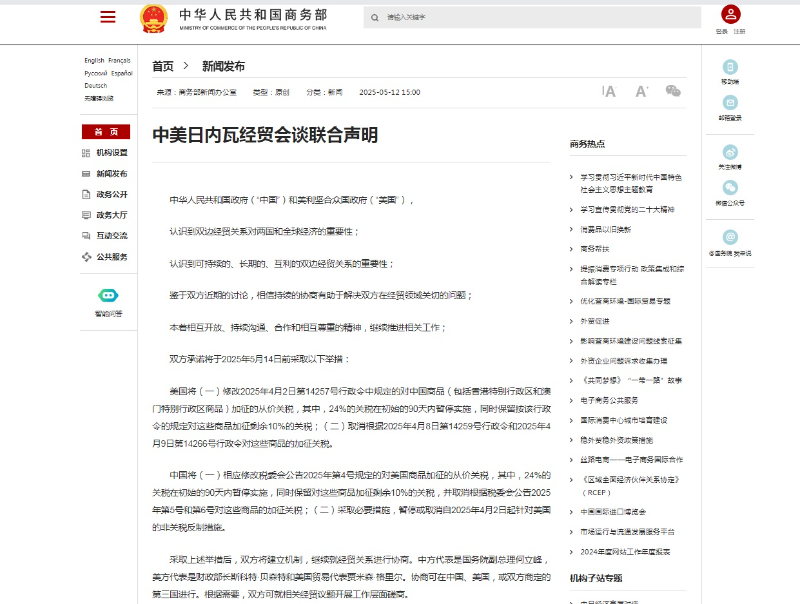Click the icon beside 公共服务
The height and width of the screenshot is (604, 800).
[86, 257]
